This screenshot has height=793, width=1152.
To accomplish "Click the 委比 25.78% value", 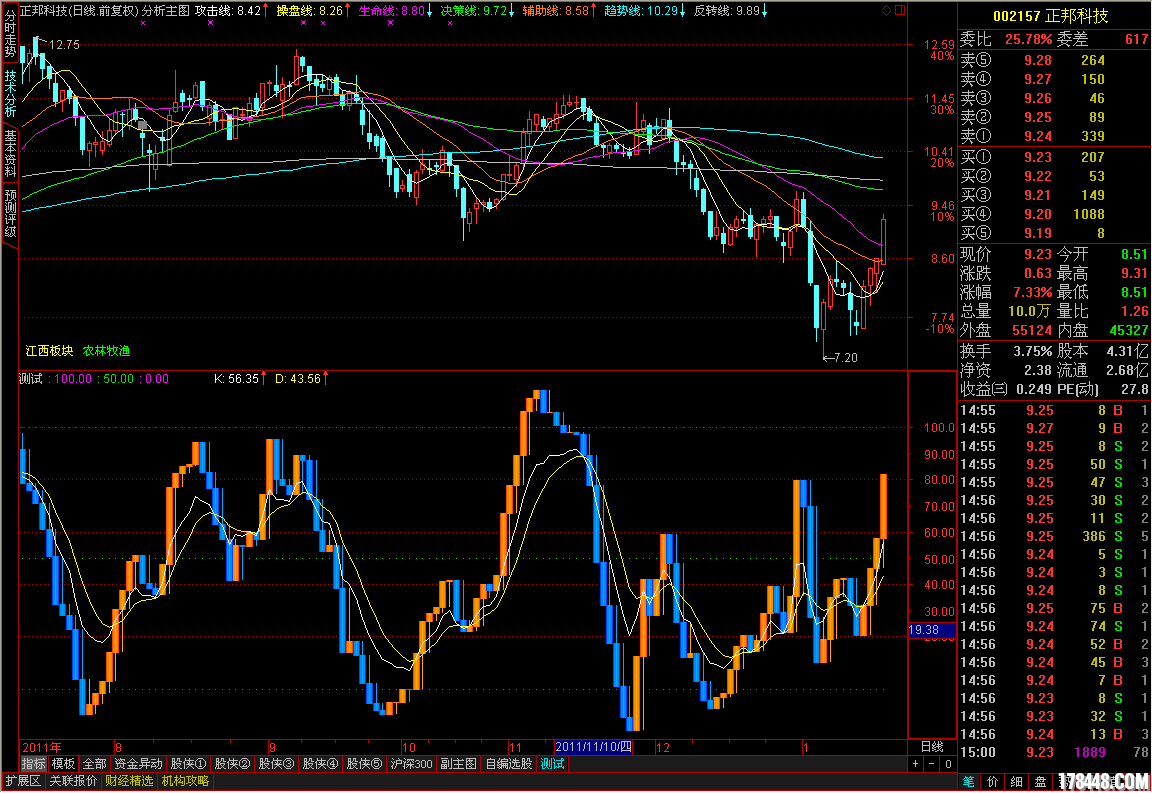I will pos(1029,39).
